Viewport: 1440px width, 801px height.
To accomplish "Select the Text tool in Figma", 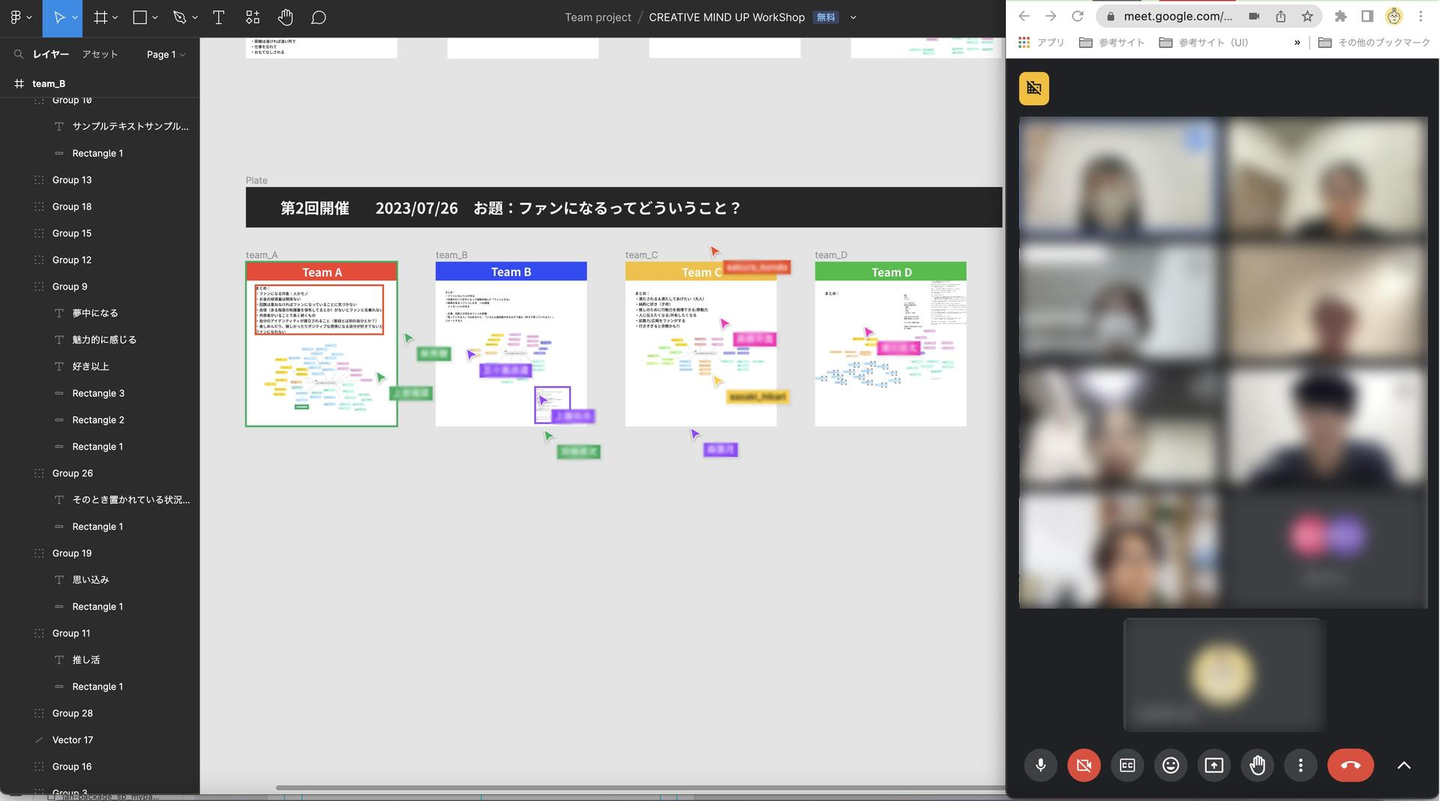I will (219, 17).
